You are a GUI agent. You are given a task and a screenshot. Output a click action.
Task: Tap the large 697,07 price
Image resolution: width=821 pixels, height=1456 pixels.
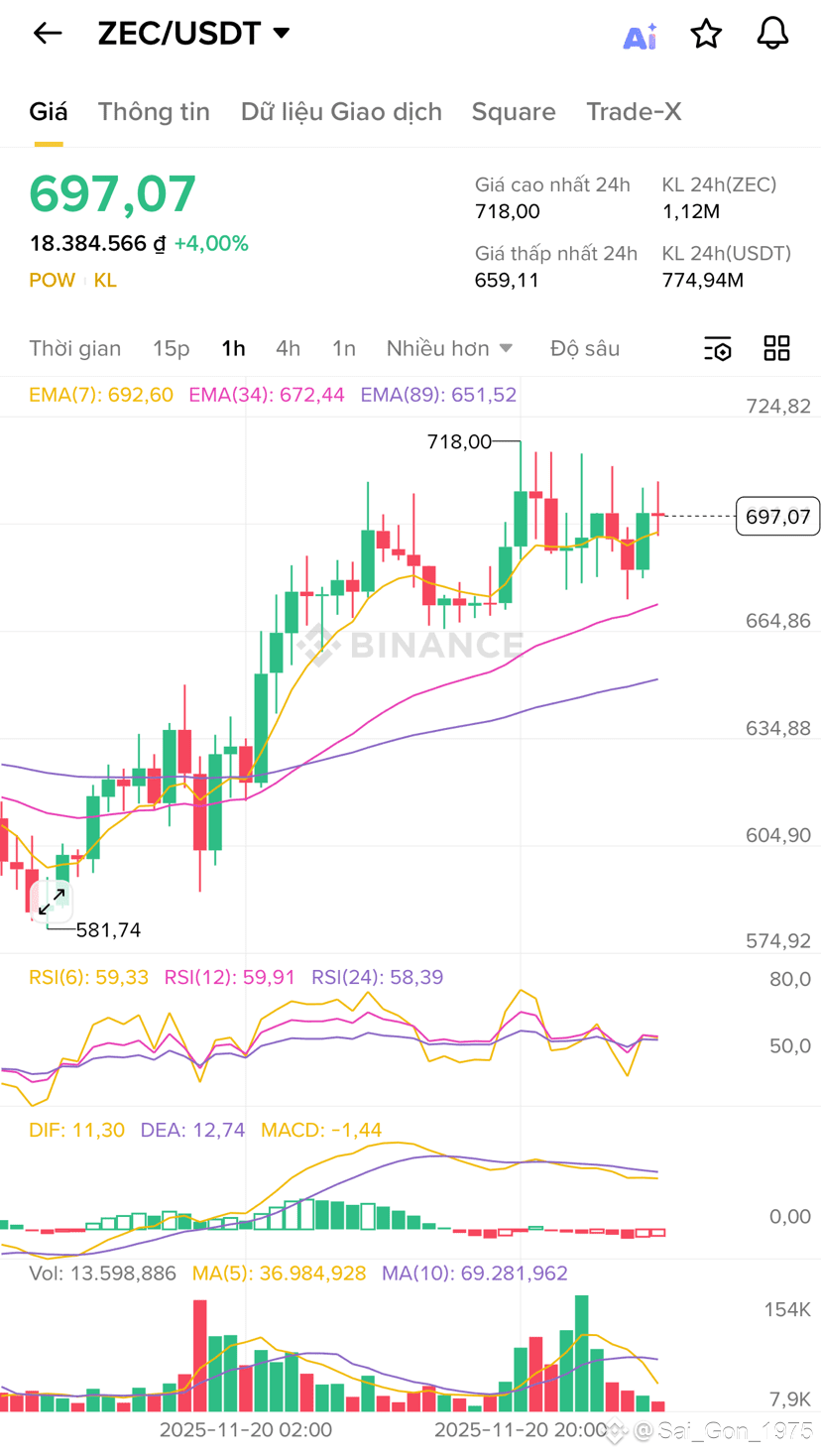pos(113,193)
